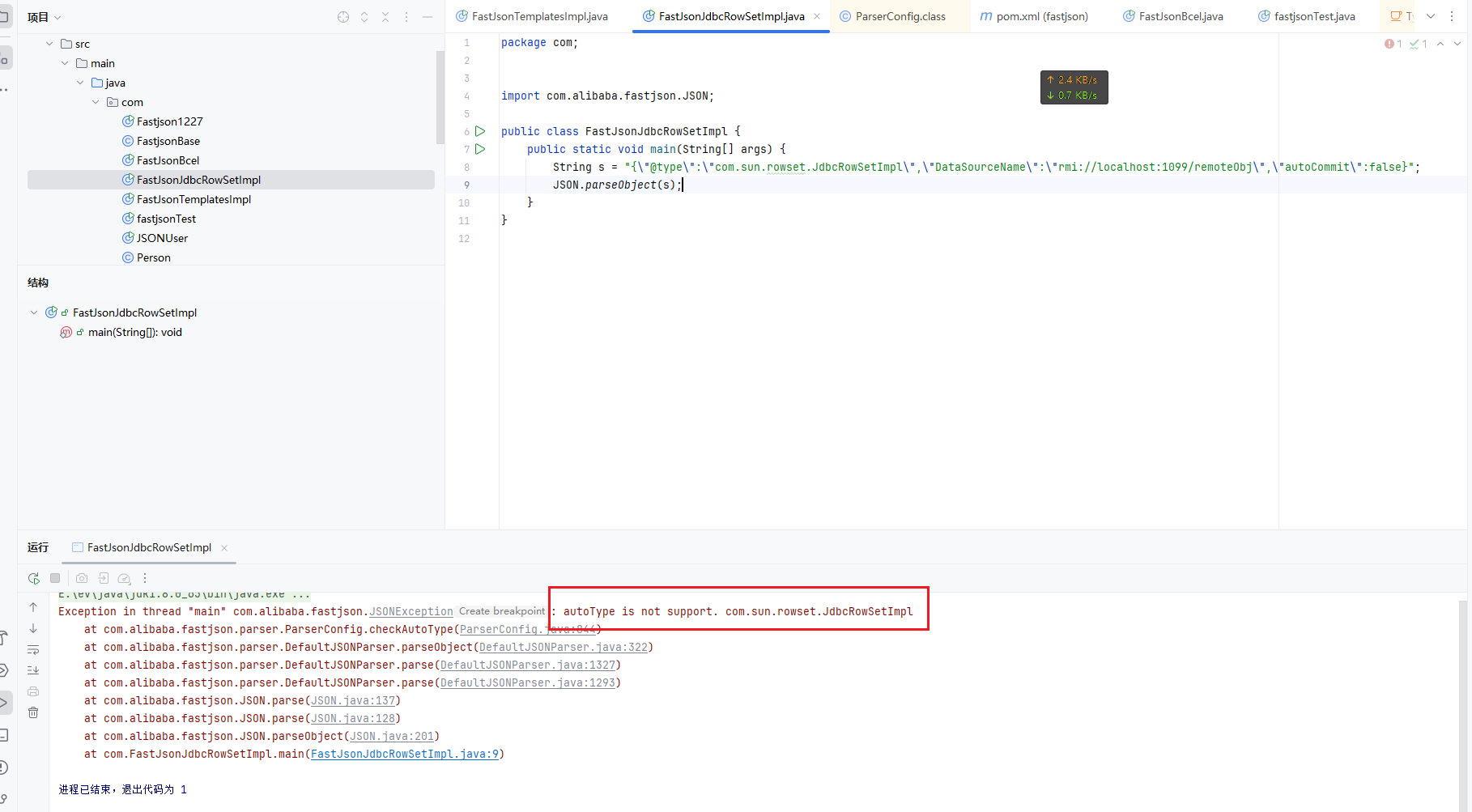The height and width of the screenshot is (812, 1472).
Task: Open JSONException link in console
Action: (411, 612)
